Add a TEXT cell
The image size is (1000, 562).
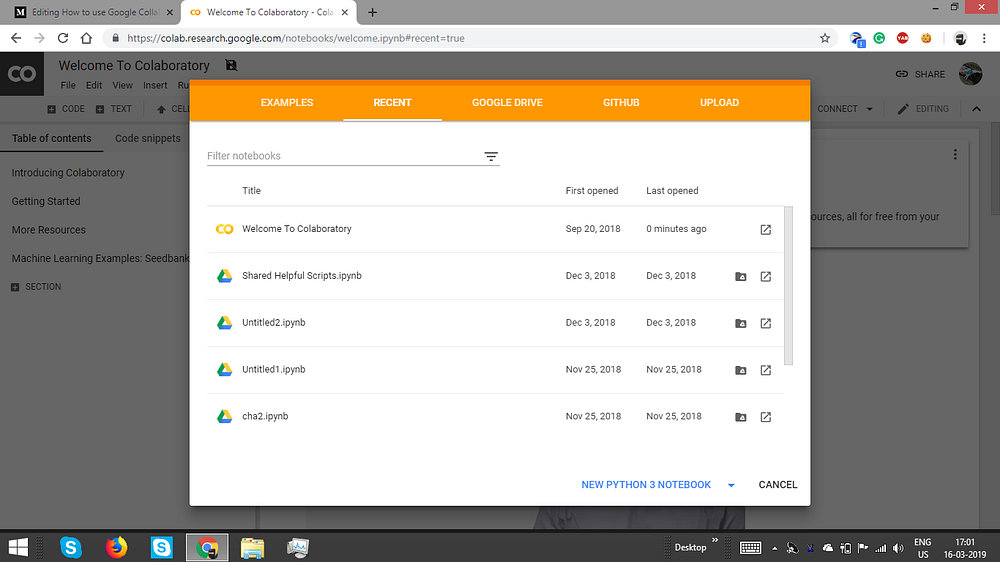pos(114,109)
